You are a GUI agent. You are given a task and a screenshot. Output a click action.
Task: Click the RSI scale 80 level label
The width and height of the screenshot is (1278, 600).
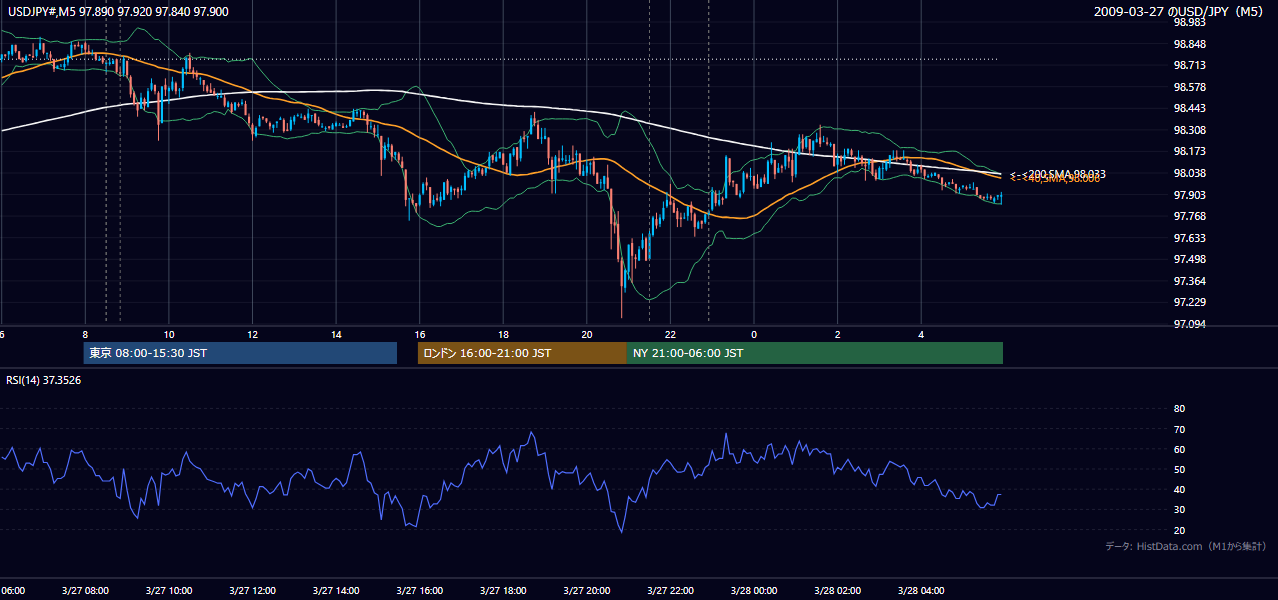point(1179,409)
